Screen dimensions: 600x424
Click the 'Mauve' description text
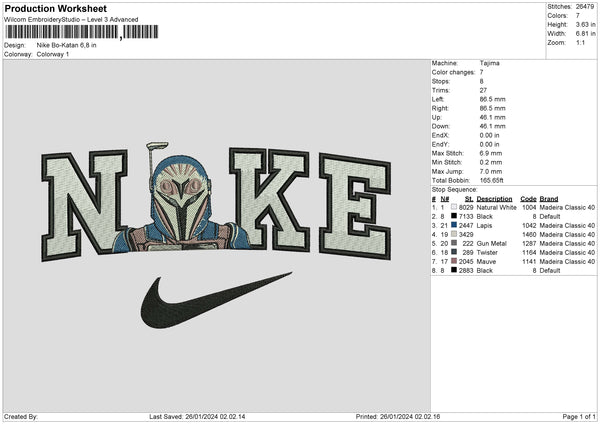(486, 262)
